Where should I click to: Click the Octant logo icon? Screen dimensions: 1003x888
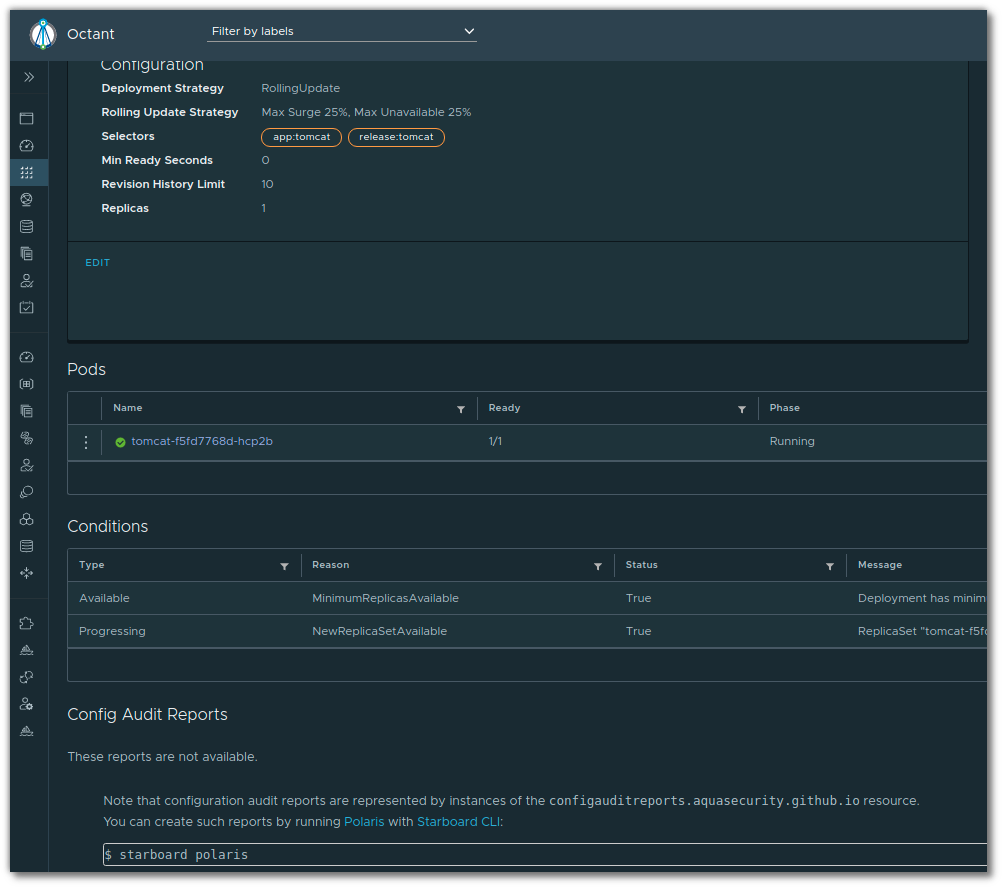[43, 34]
